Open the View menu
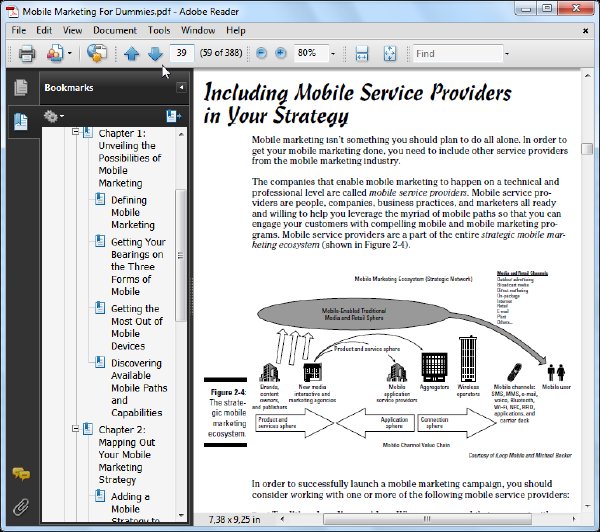The image size is (600, 532). coord(73,30)
